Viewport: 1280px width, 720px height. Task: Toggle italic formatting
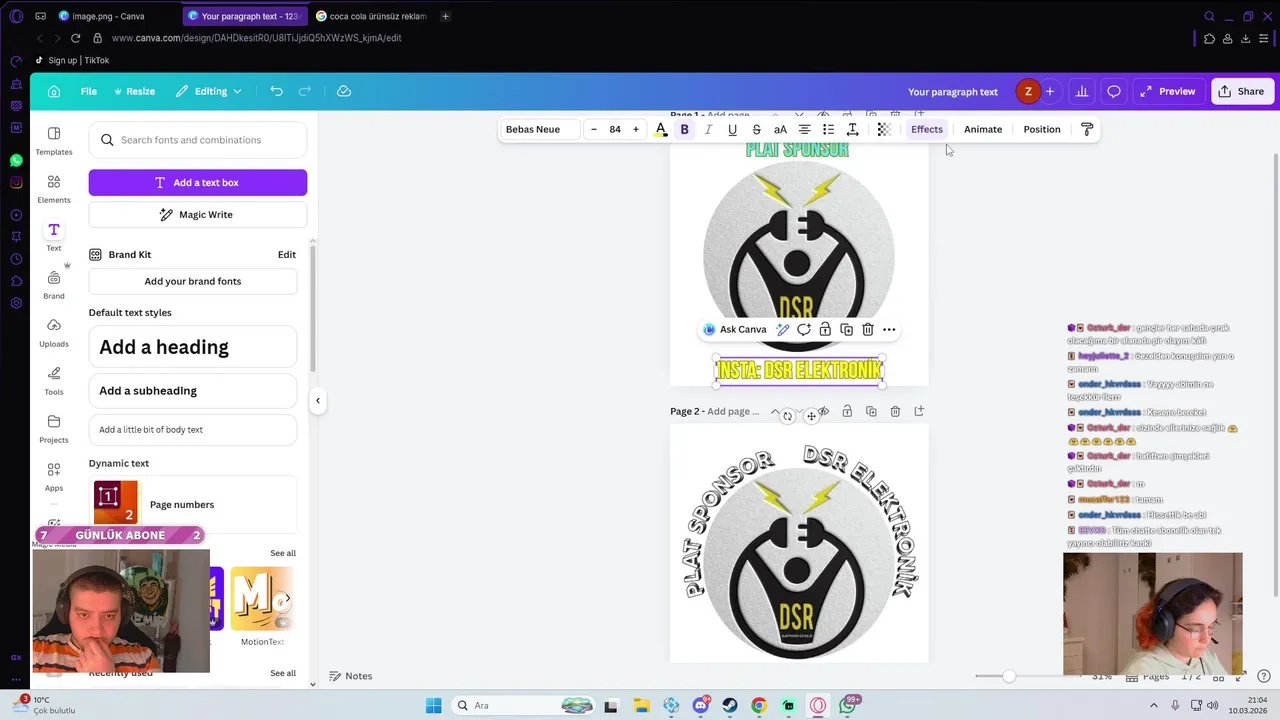pyautogui.click(x=709, y=129)
